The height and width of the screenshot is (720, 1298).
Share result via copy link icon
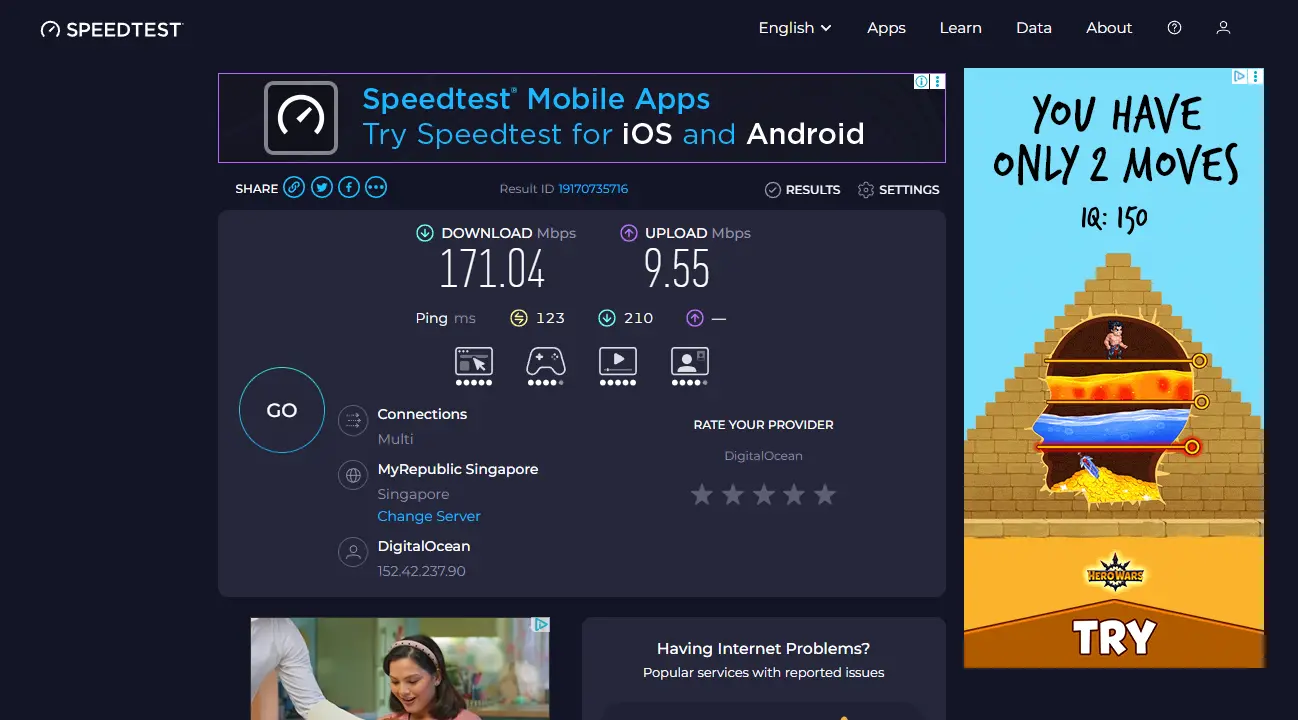pyautogui.click(x=294, y=187)
